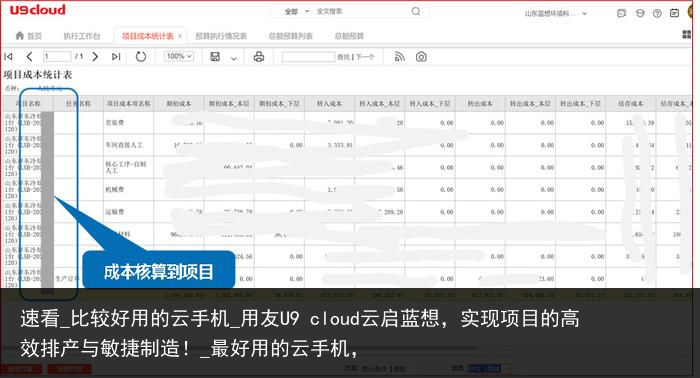The width and height of the screenshot is (700, 378).
Task: Click the data feed icon
Action: pyautogui.click(x=400, y=57)
